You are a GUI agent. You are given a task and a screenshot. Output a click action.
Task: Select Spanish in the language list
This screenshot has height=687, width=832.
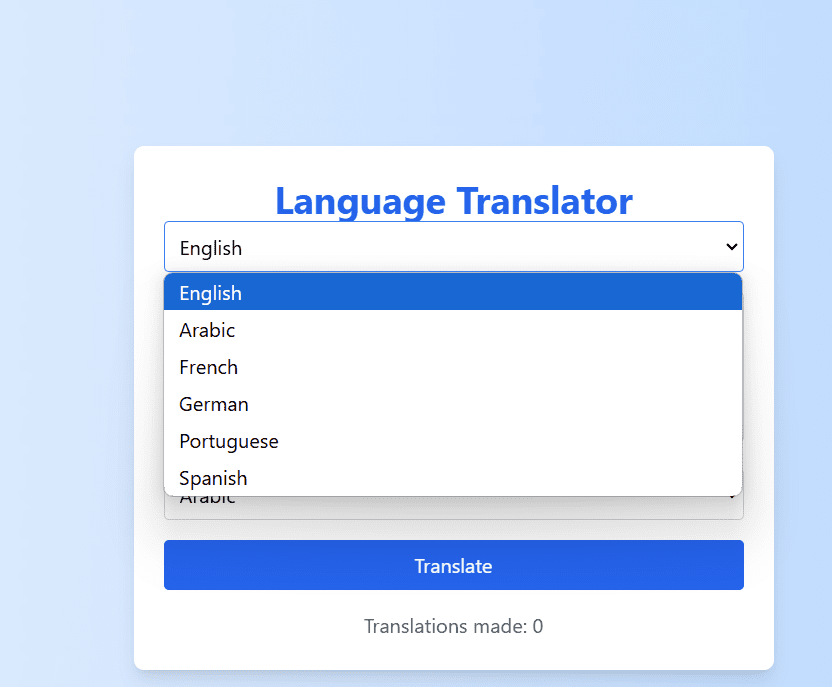click(453, 478)
